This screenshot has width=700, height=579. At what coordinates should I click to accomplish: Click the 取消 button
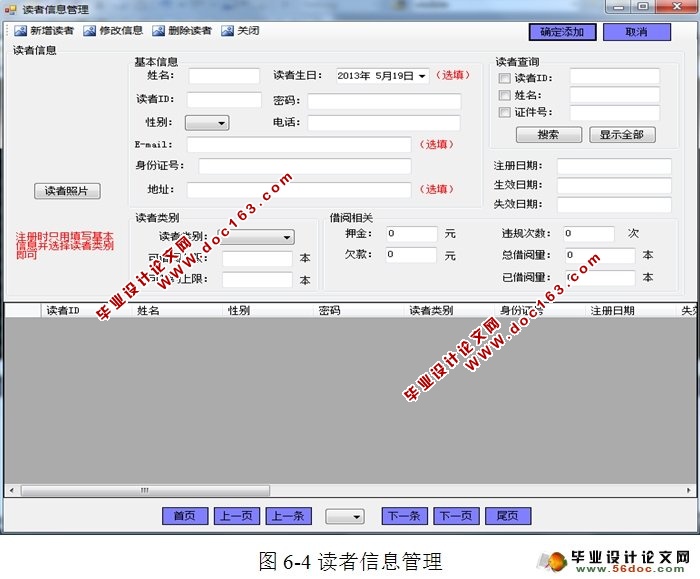[637, 32]
